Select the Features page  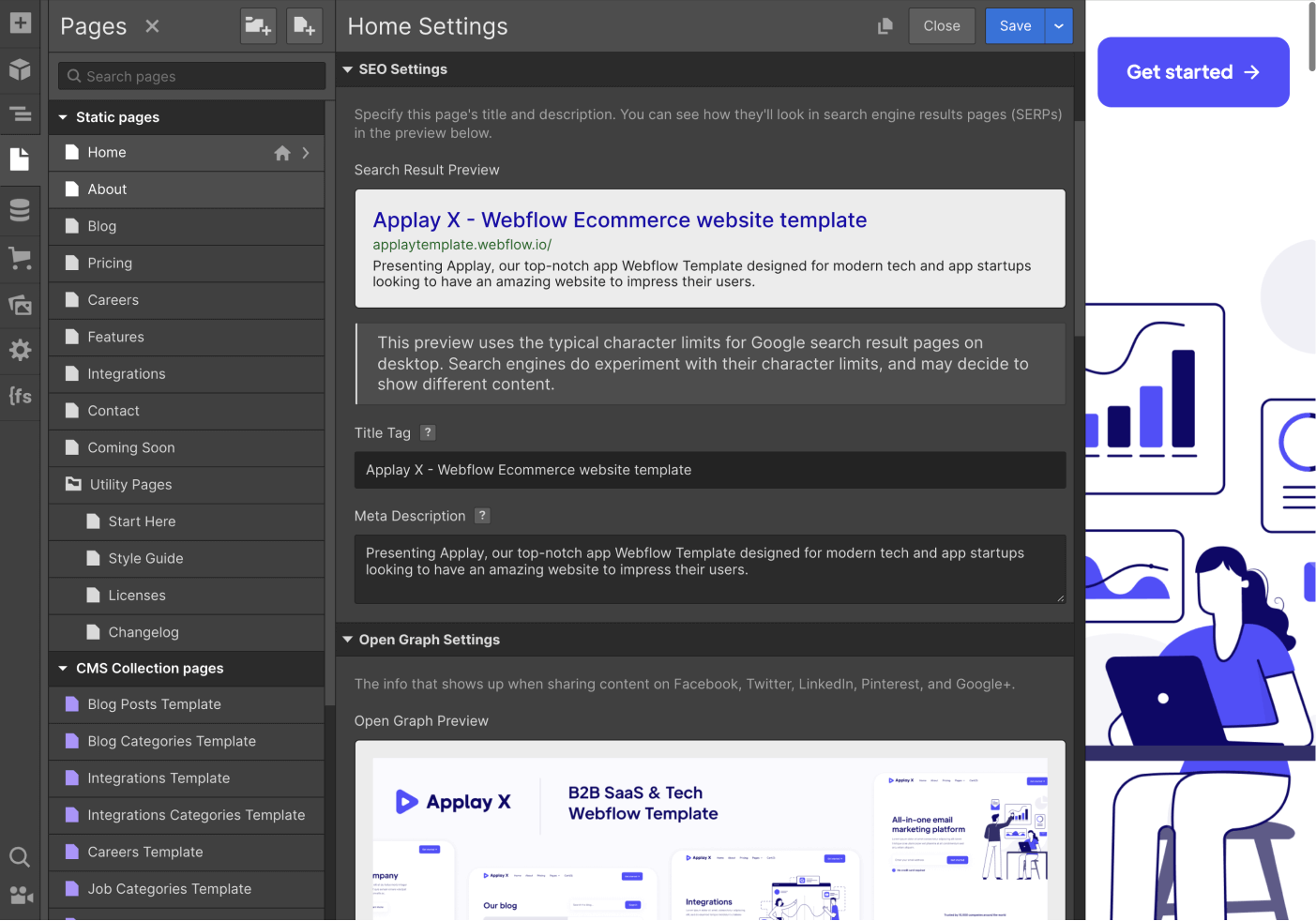tap(187, 337)
